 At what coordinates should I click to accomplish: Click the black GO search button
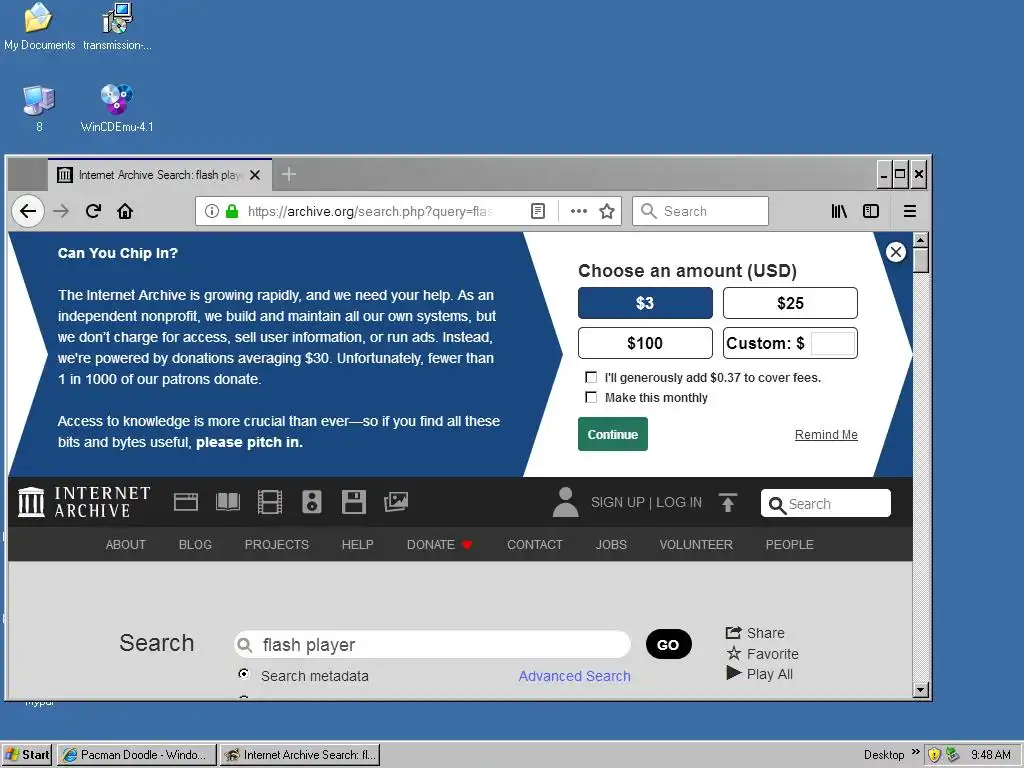[668, 645]
